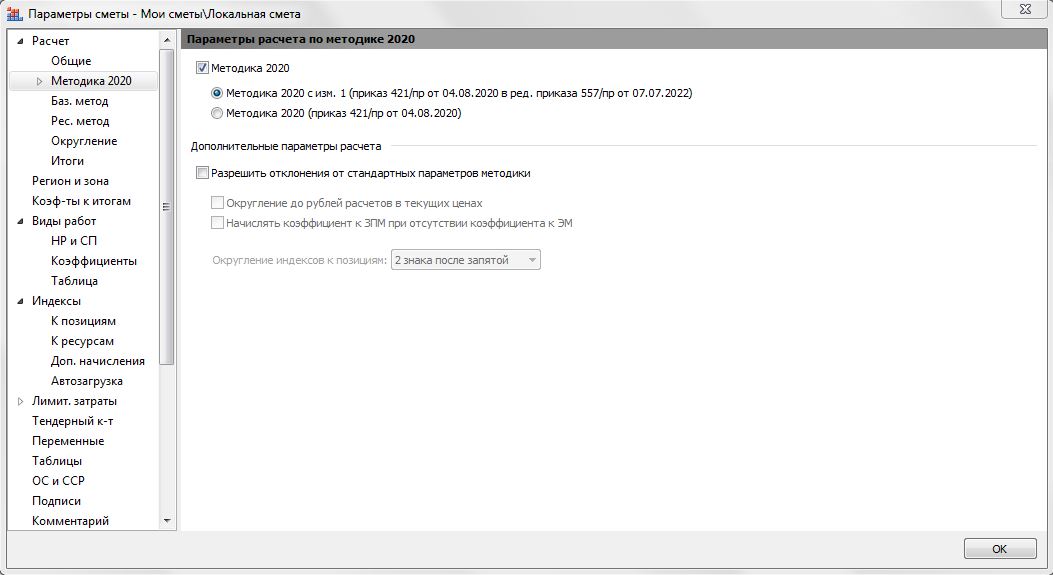Screen dimensions: 1053x575
Task: Open the Округление индексов к позициям dropdown
Action: pyautogui.click(x=465, y=260)
